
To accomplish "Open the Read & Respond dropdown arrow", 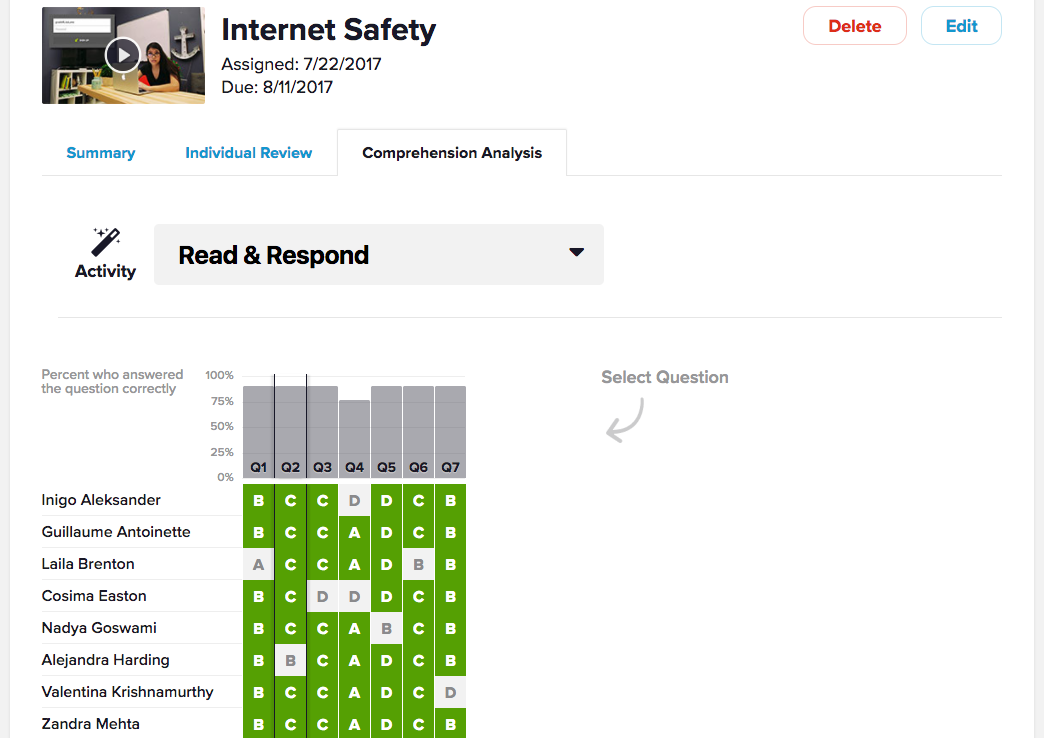I will [576, 253].
